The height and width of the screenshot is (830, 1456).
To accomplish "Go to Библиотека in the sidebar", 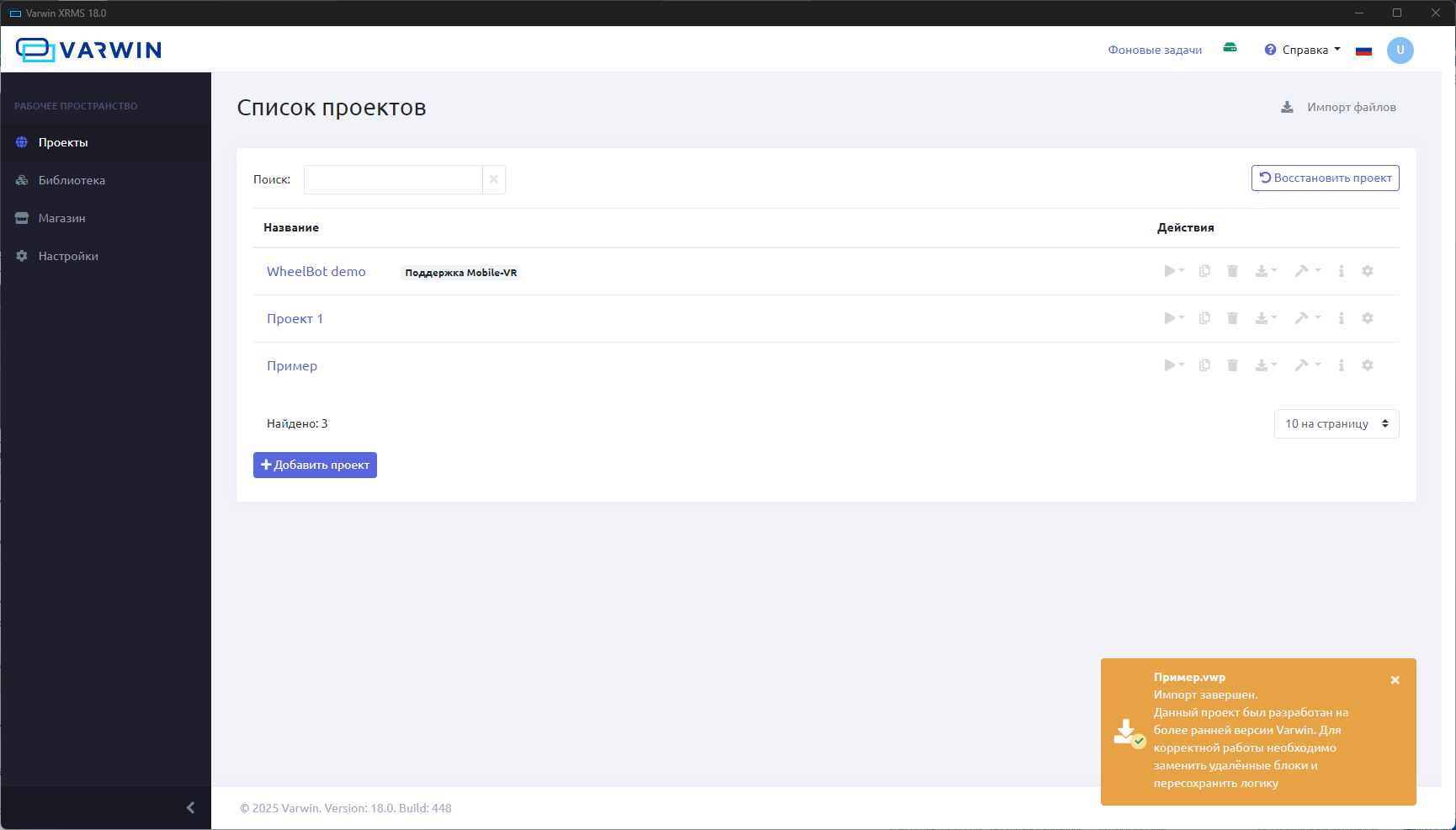I will point(72,180).
